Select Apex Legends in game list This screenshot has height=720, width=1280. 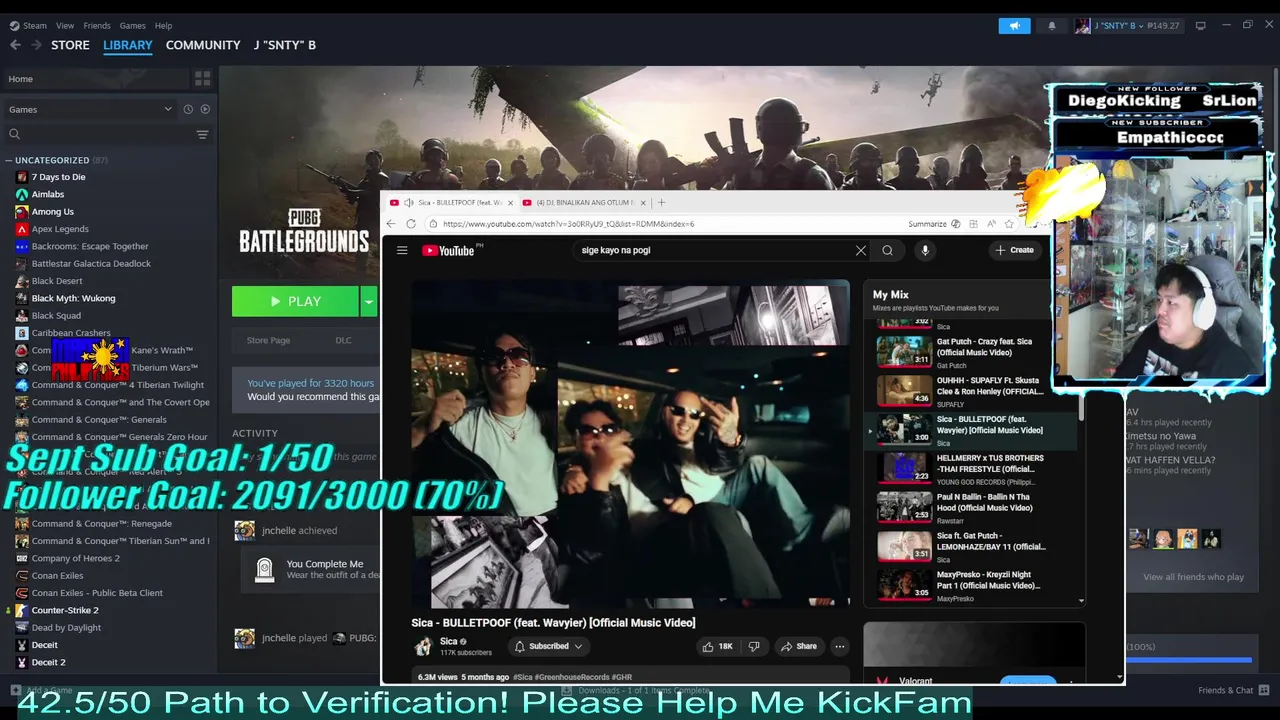[x=60, y=229]
